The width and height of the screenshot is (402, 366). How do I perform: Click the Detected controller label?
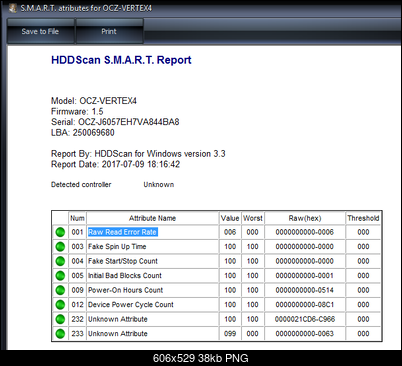[81, 185]
